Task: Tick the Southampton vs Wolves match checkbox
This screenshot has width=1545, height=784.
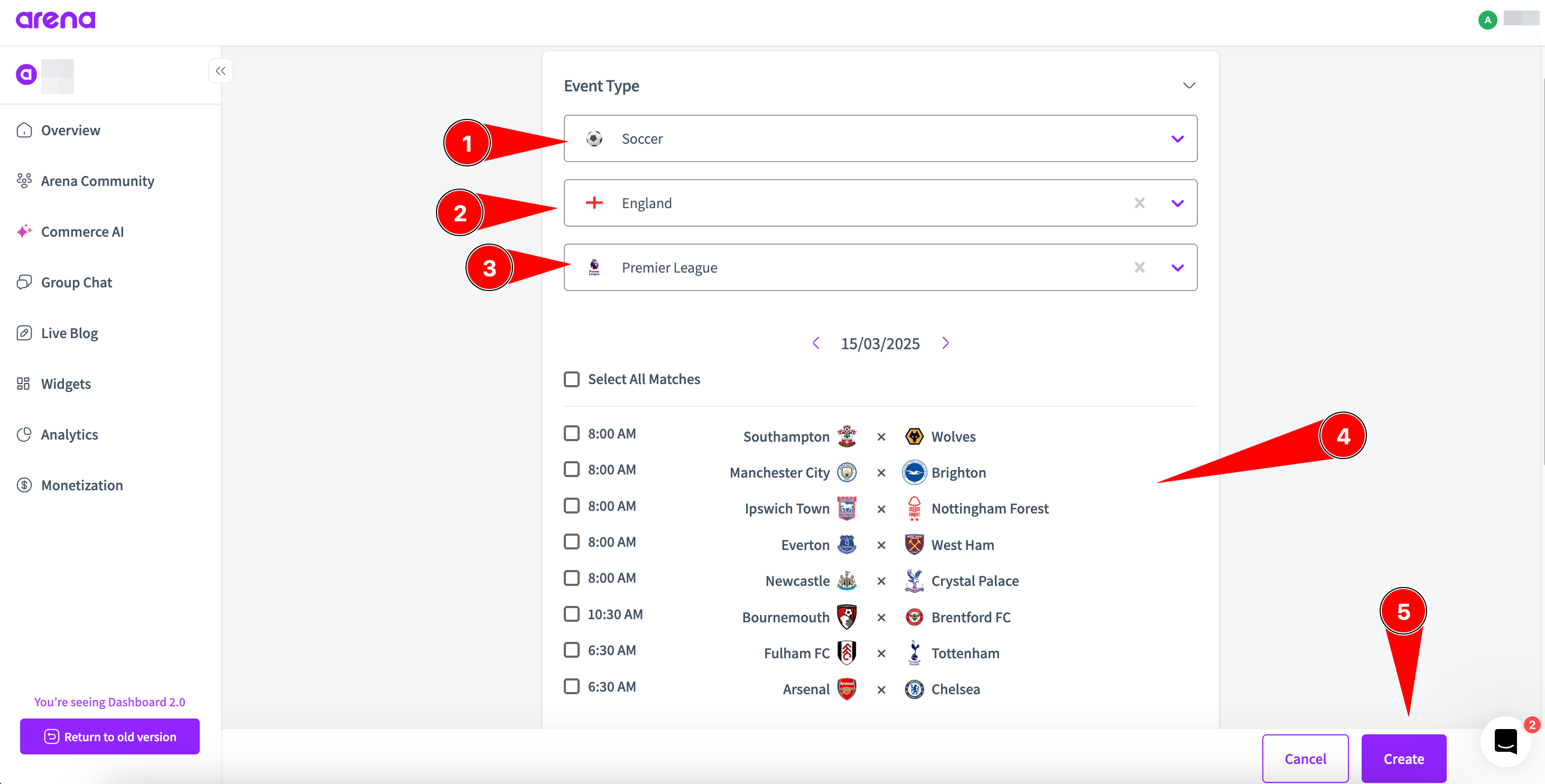Action: tap(572, 434)
